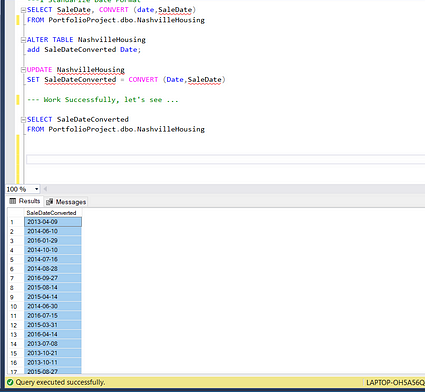This screenshot has width=425, height=392.
Task: Click the Messages tab icon
Action: (49, 202)
